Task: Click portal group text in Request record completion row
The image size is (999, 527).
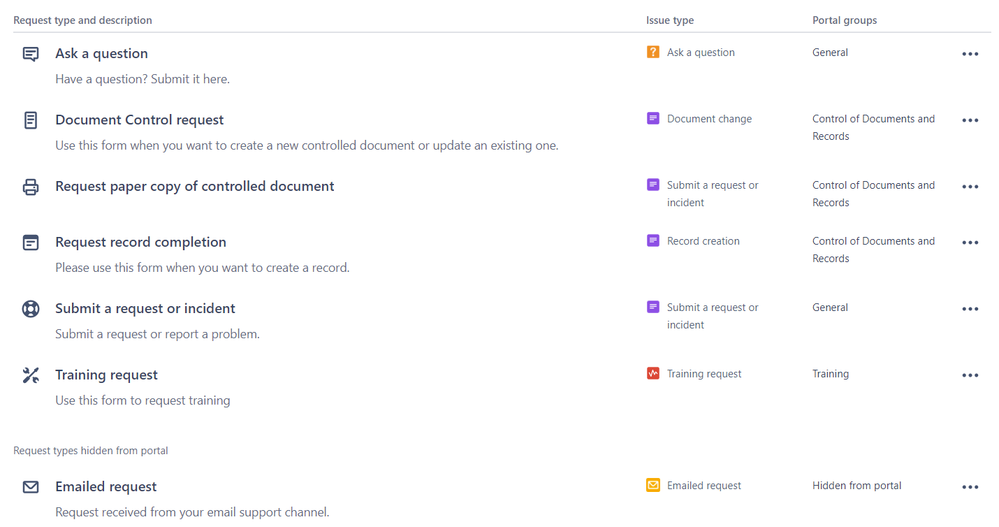Action: (x=873, y=250)
